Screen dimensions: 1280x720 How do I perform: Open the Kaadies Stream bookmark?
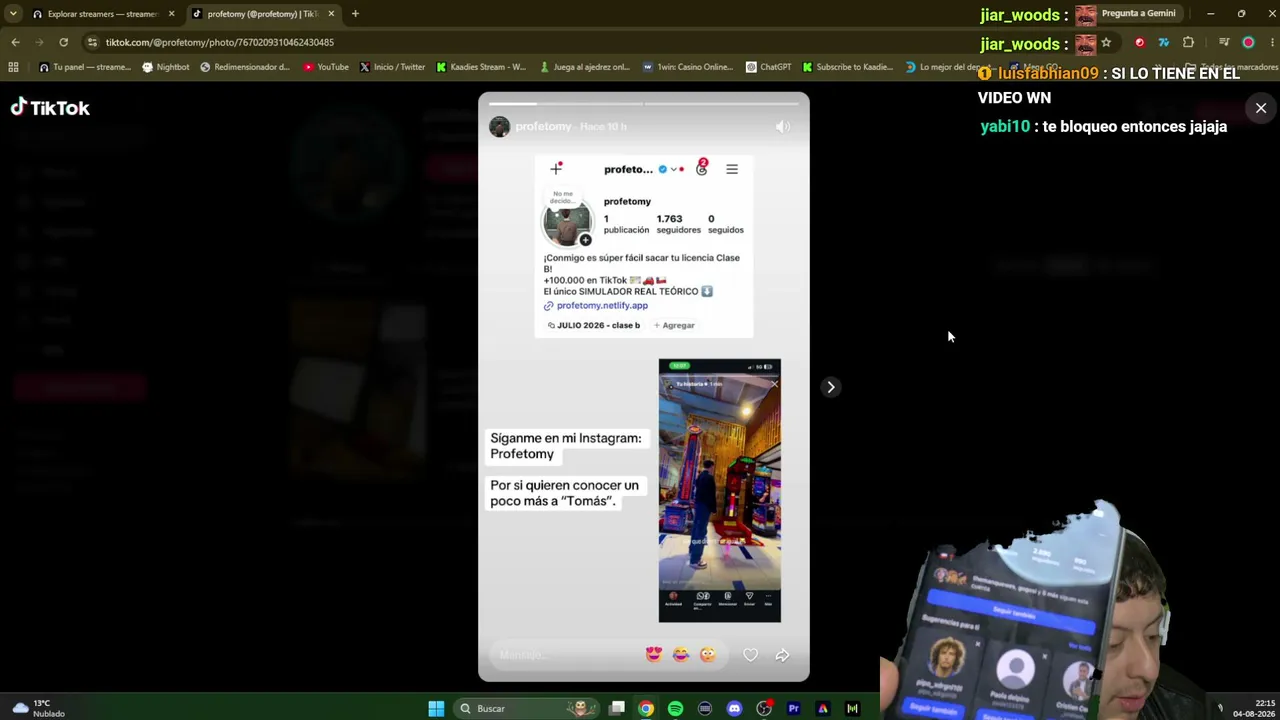tap(481, 67)
